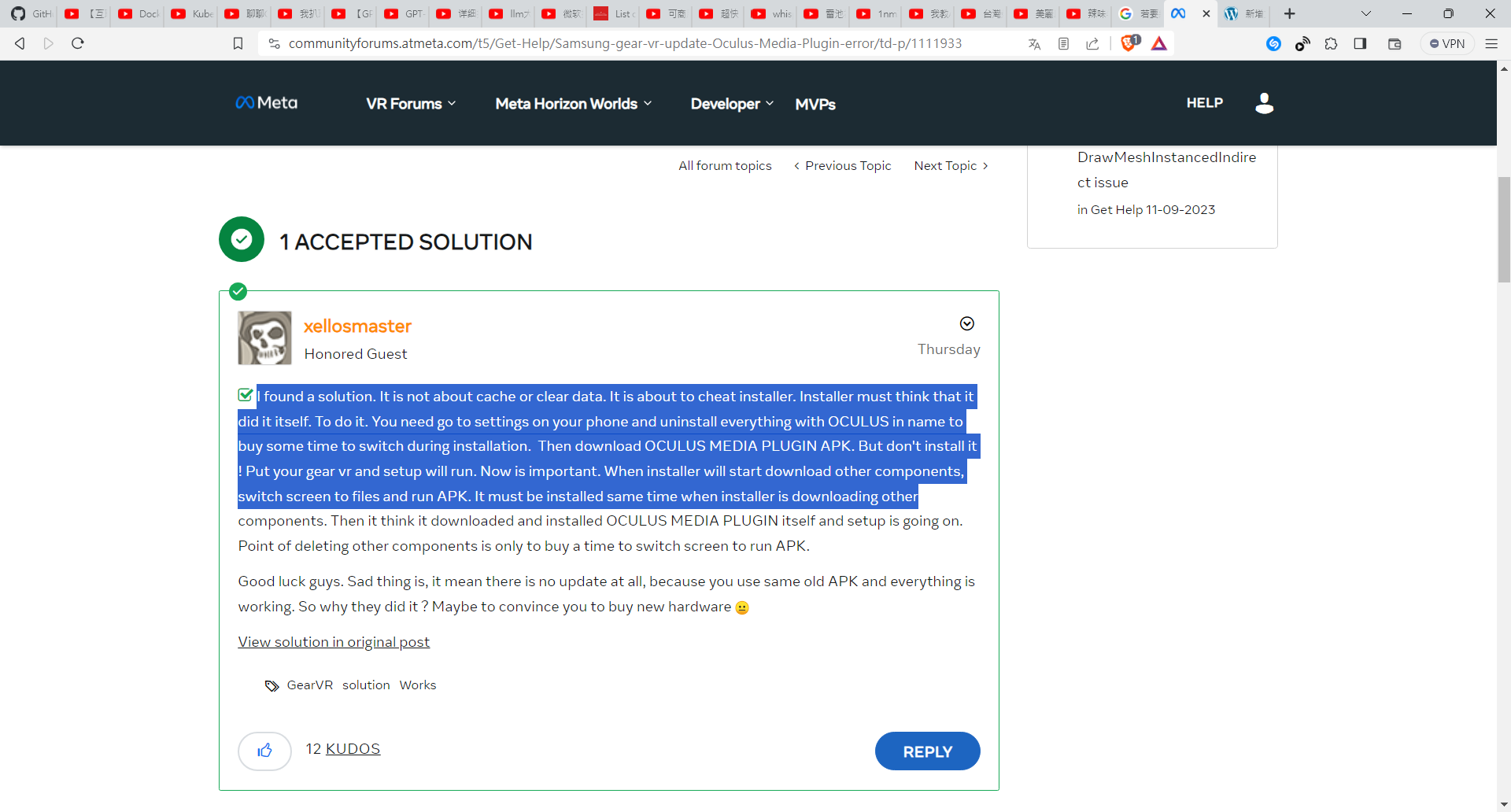Open the GearVR tag
This screenshot has height=812, width=1511.
[310, 685]
